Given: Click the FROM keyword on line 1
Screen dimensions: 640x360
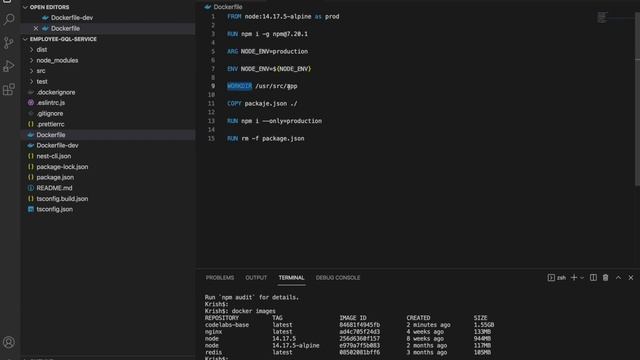Looking at the screenshot, I should coord(234,17).
